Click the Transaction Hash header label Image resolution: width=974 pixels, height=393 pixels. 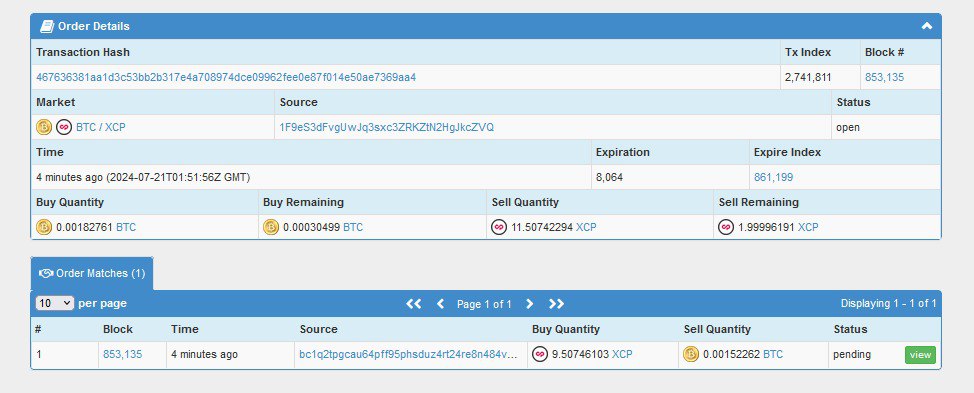pos(83,52)
